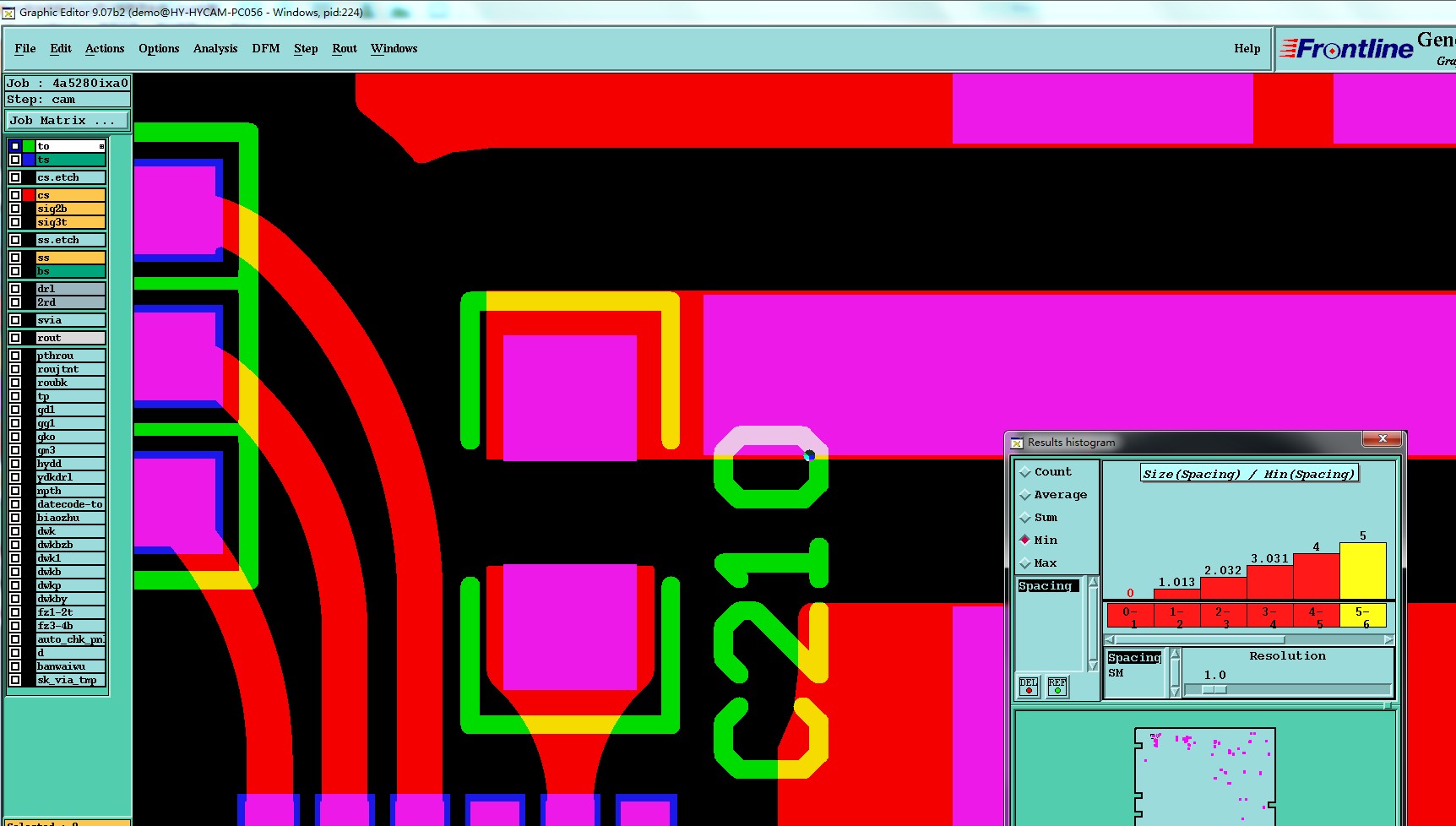Viewport: 1456px width, 826px height.
Task: Close the Results histogram window
Action: [x=1383, y=438]
